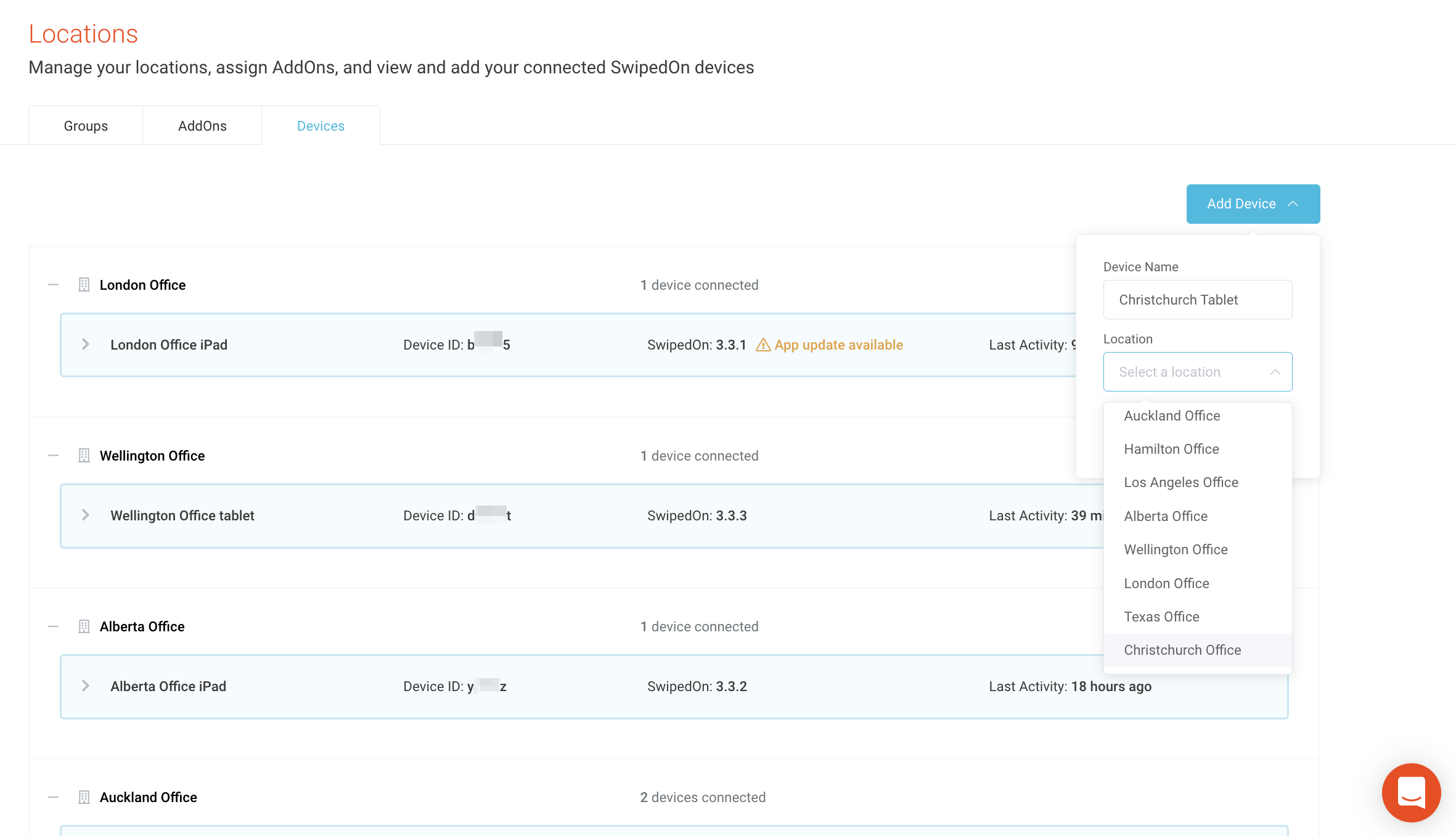1456x836 pixels.
Task: Select the Devices tab
Action: 321,126
